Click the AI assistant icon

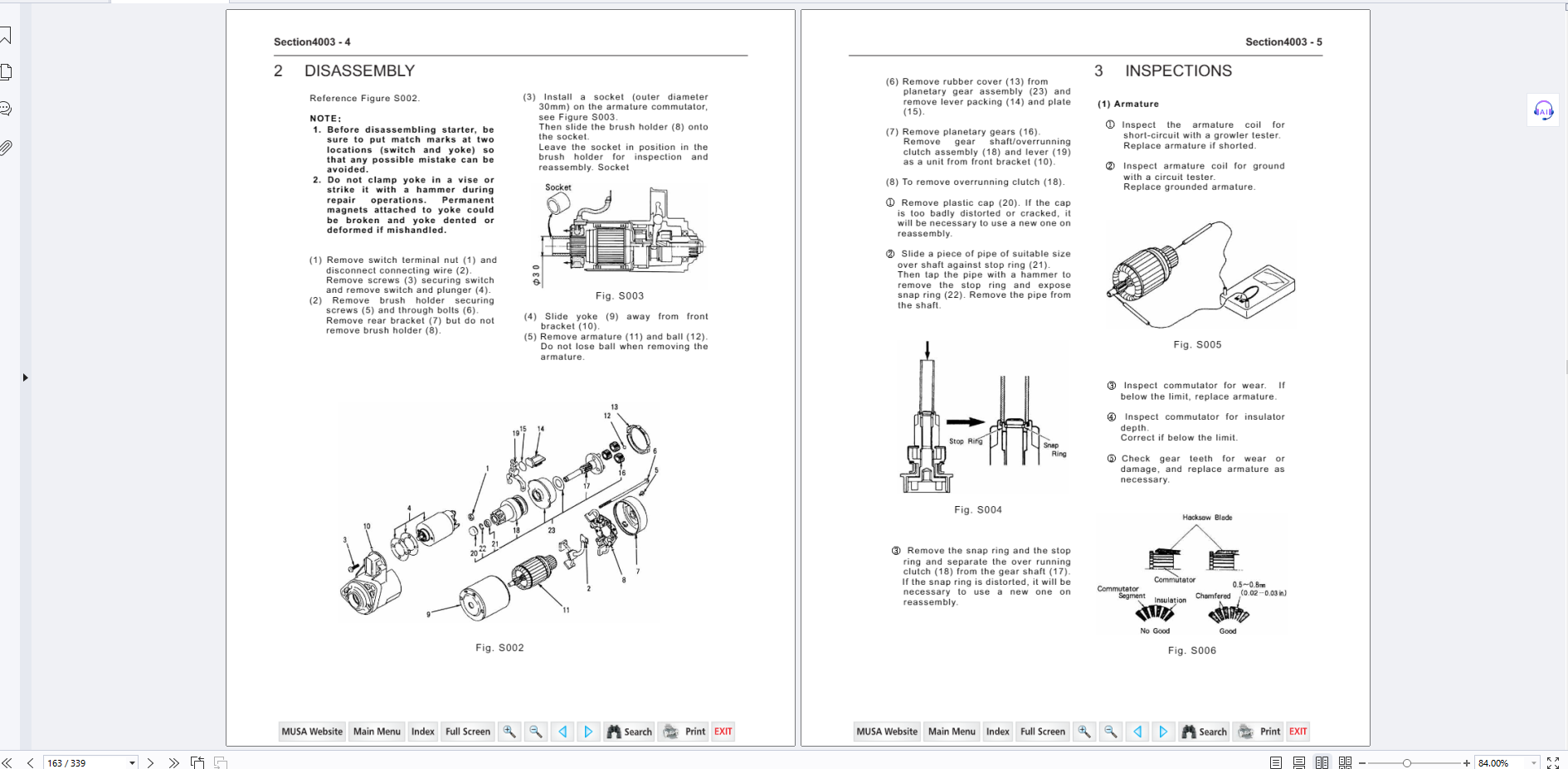[x=1543, y=110]
